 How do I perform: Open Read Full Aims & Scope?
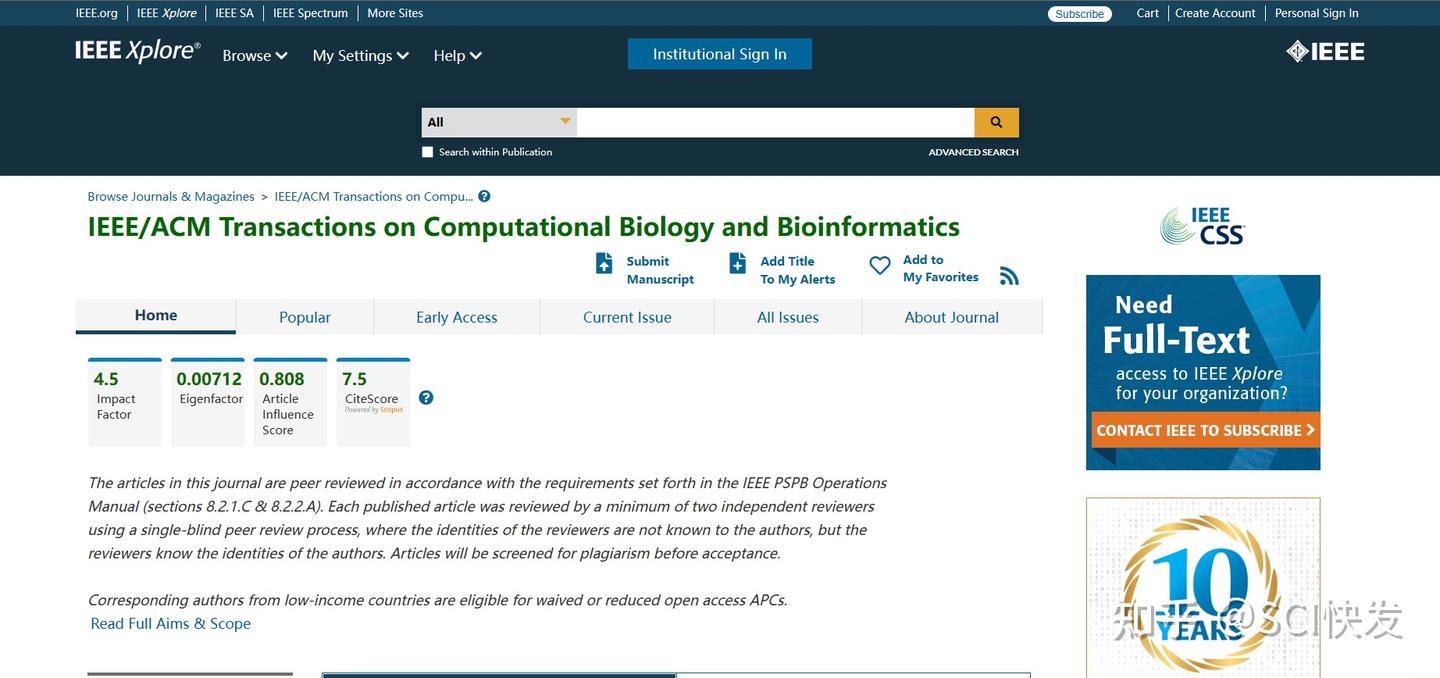point(170,623)
